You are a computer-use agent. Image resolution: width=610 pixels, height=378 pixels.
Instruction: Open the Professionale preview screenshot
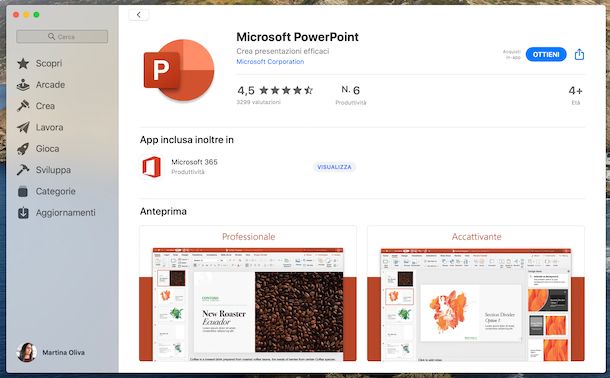pyautogui.click(x=248, y=293)
